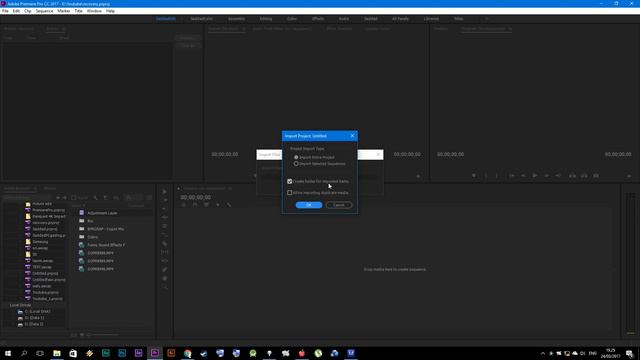Screen dimensions: 640x360
Task: Click Export Frame camera icon
Action: tap(596, 176)
